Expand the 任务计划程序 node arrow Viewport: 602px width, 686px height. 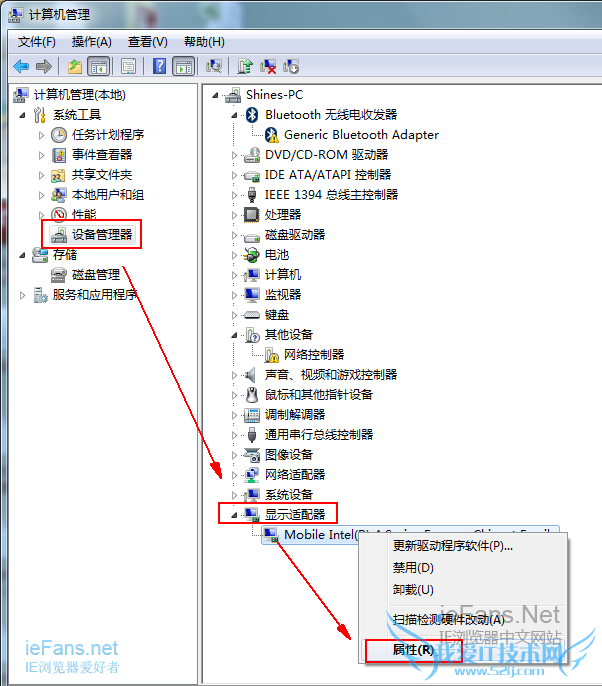click(42, 135)
